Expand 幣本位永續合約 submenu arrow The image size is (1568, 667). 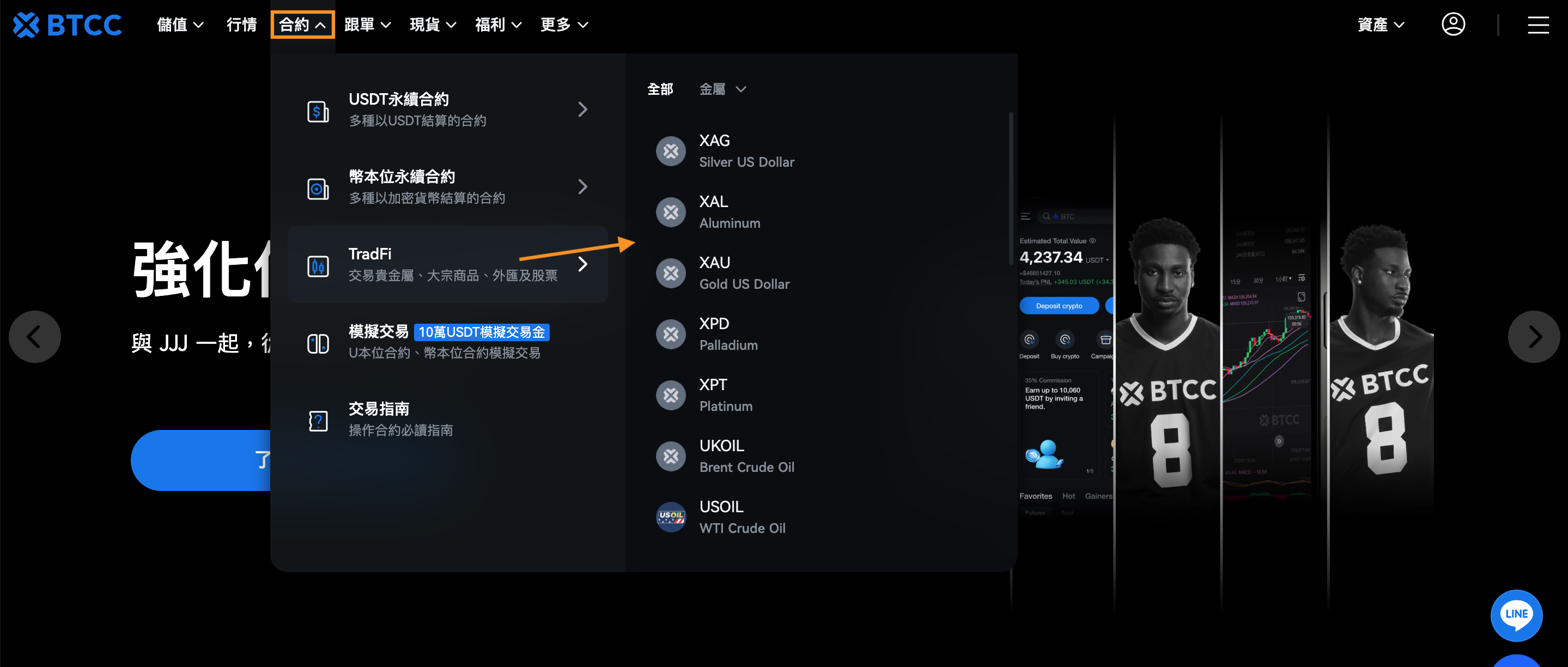coord(582,187)
